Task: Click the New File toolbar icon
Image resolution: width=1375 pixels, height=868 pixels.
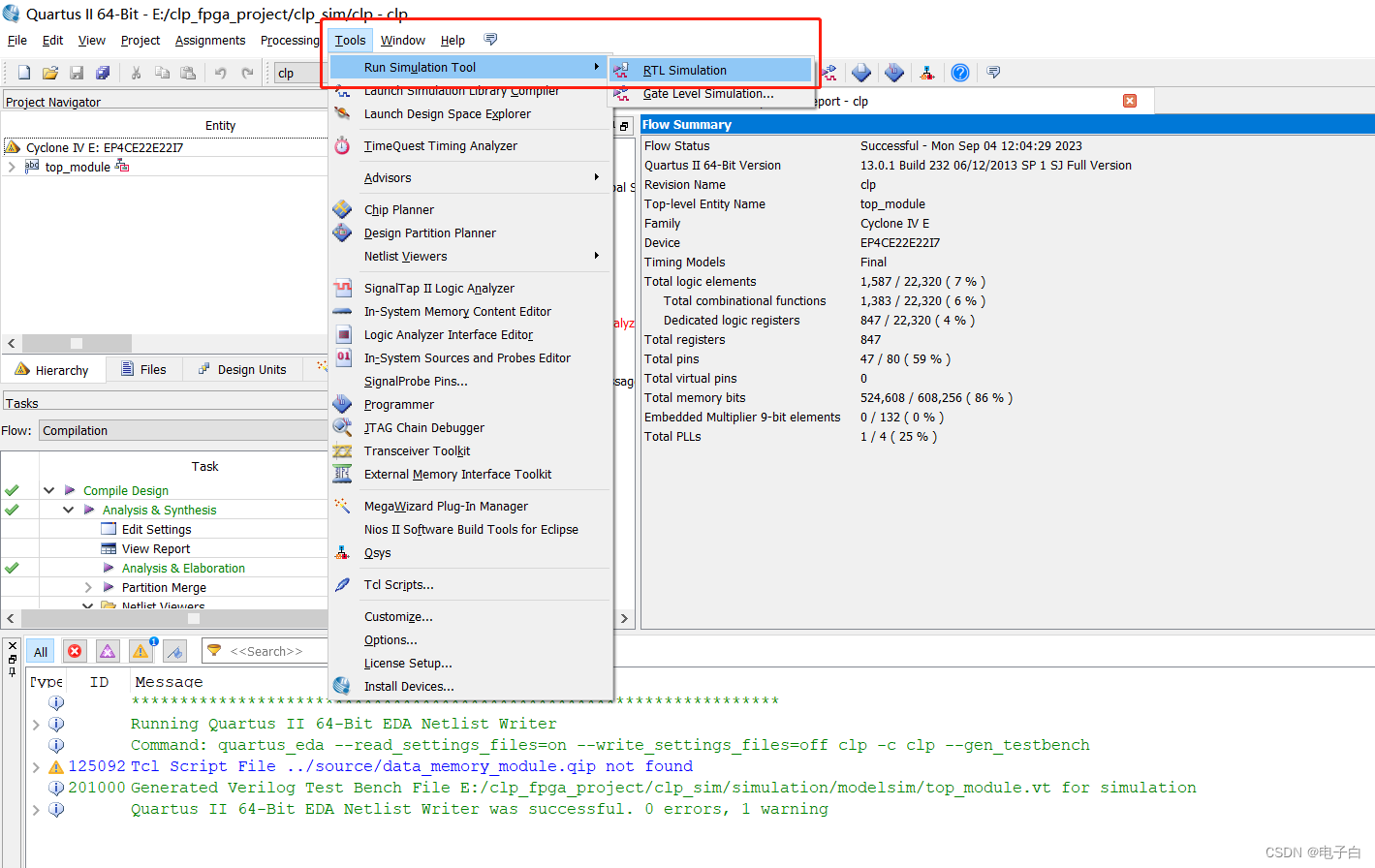Action: [24, 73]
